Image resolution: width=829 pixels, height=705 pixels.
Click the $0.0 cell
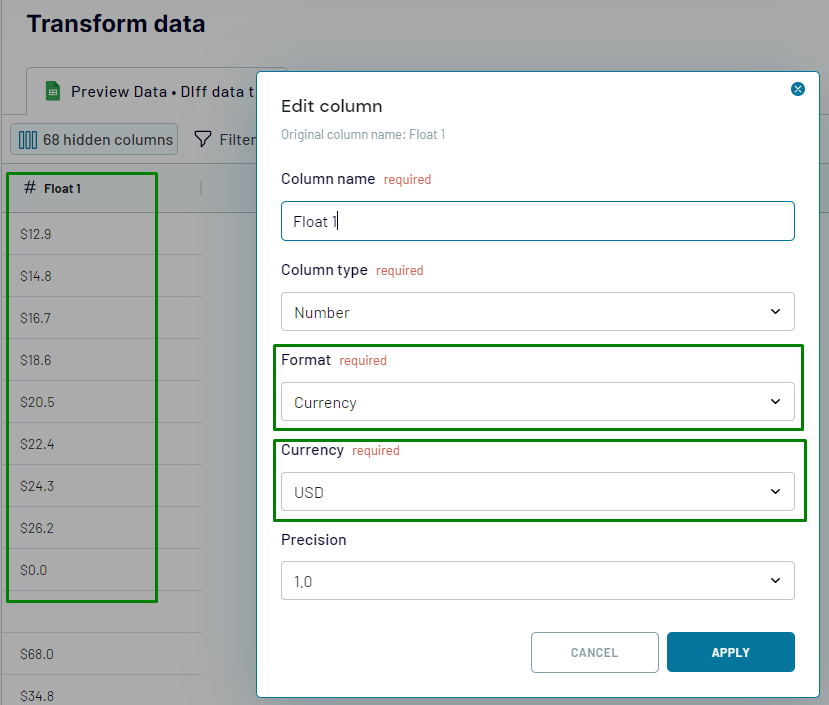(x=34, y=570)
